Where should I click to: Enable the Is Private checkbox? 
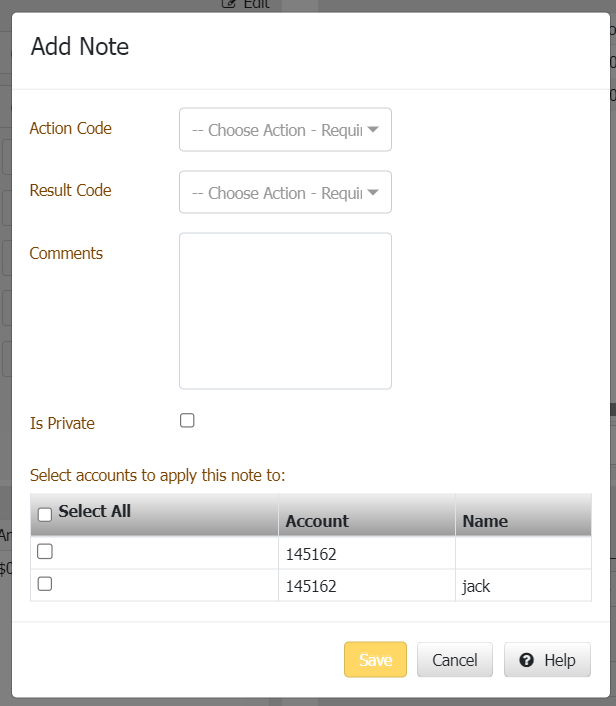(187, 421)
